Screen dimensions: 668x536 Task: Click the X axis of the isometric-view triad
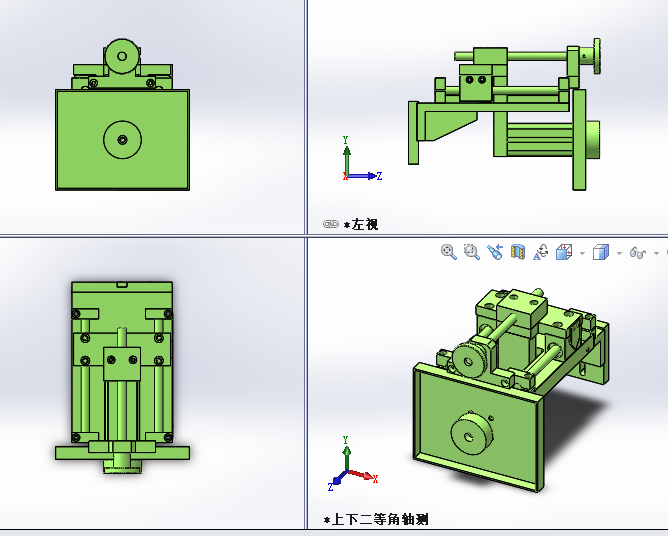[363, 475]
